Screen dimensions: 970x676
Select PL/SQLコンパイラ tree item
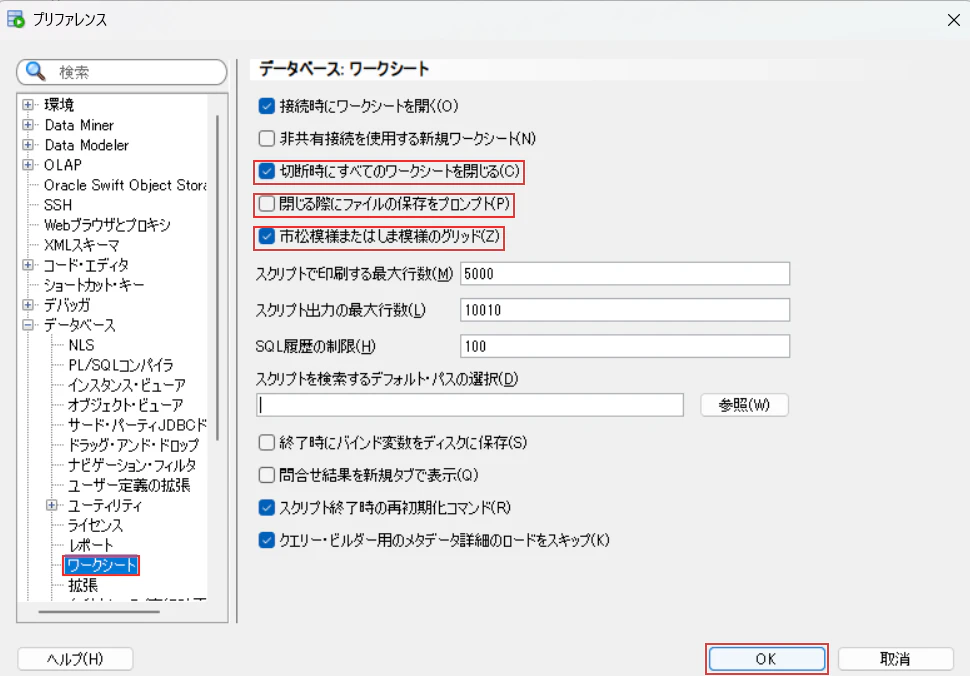[x=121, y=365]
